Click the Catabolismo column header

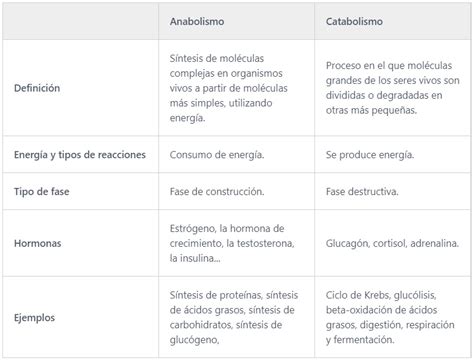point(354,22)
